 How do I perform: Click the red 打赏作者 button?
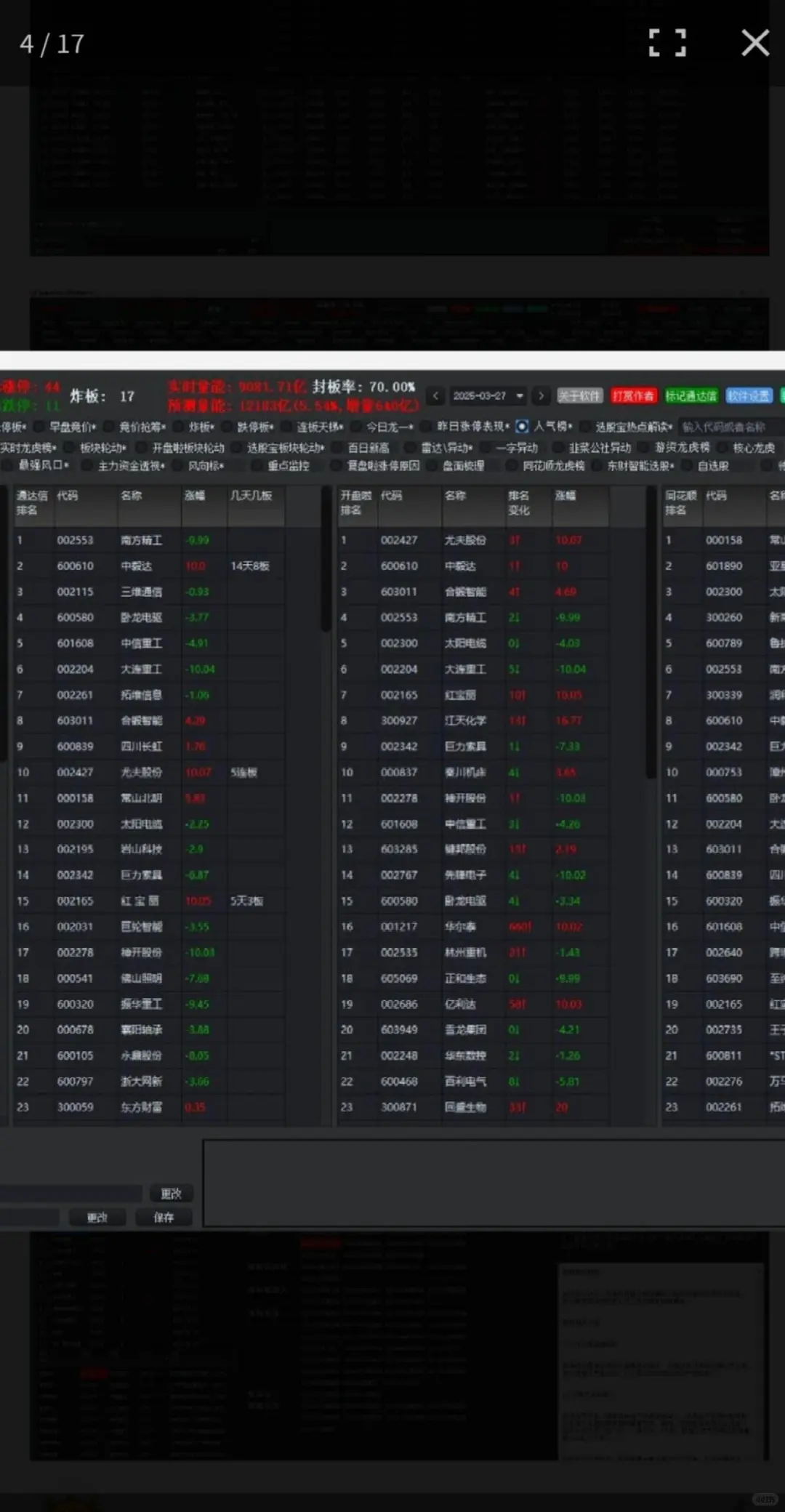(x=633, y=396)
